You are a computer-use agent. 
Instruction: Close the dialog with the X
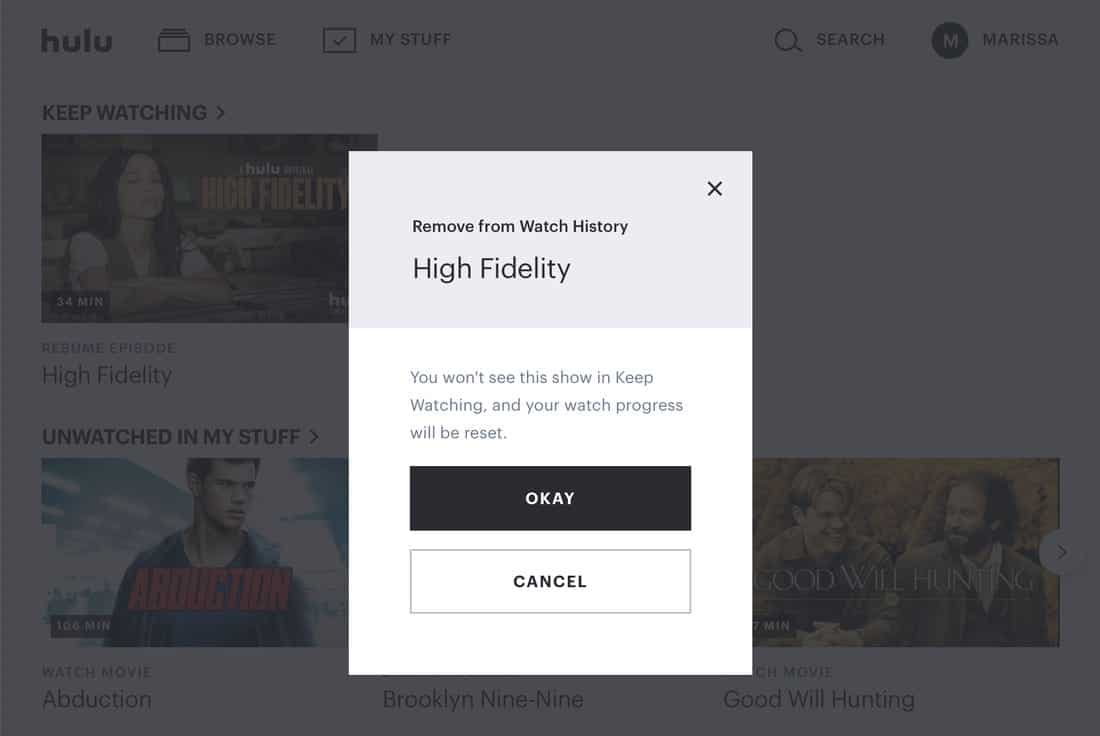[x=714, y=189]
